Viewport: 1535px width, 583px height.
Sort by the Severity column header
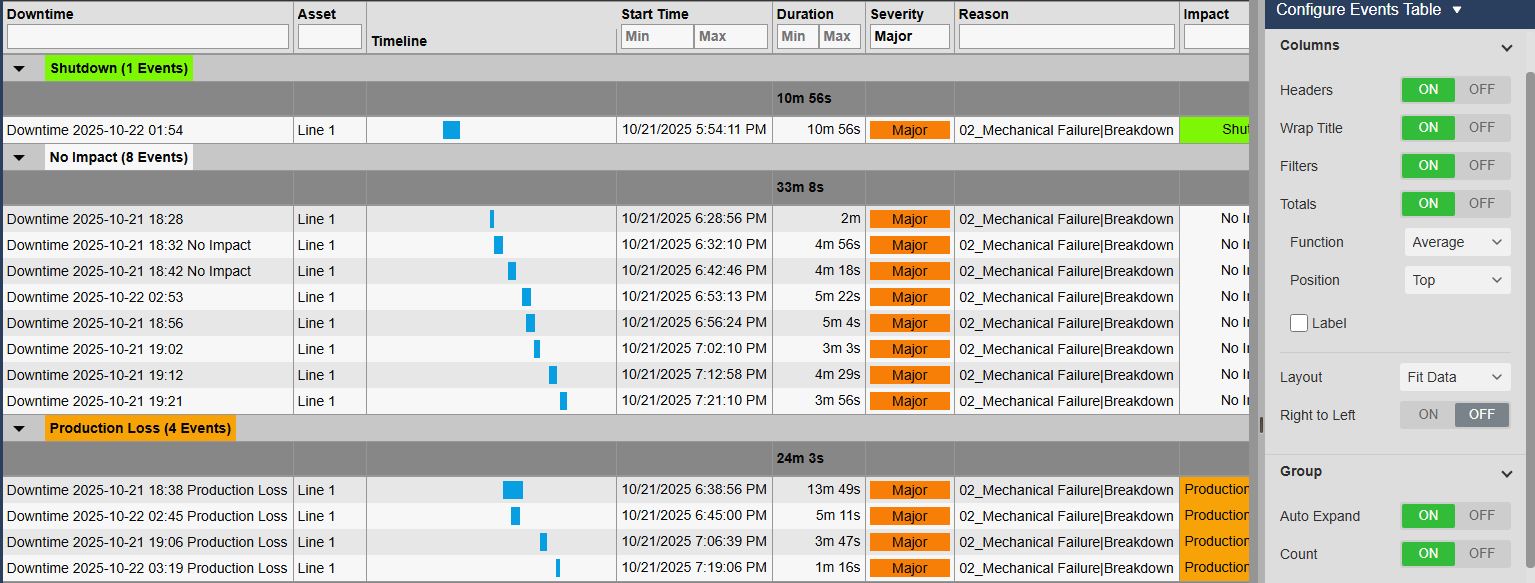(897, 14)
